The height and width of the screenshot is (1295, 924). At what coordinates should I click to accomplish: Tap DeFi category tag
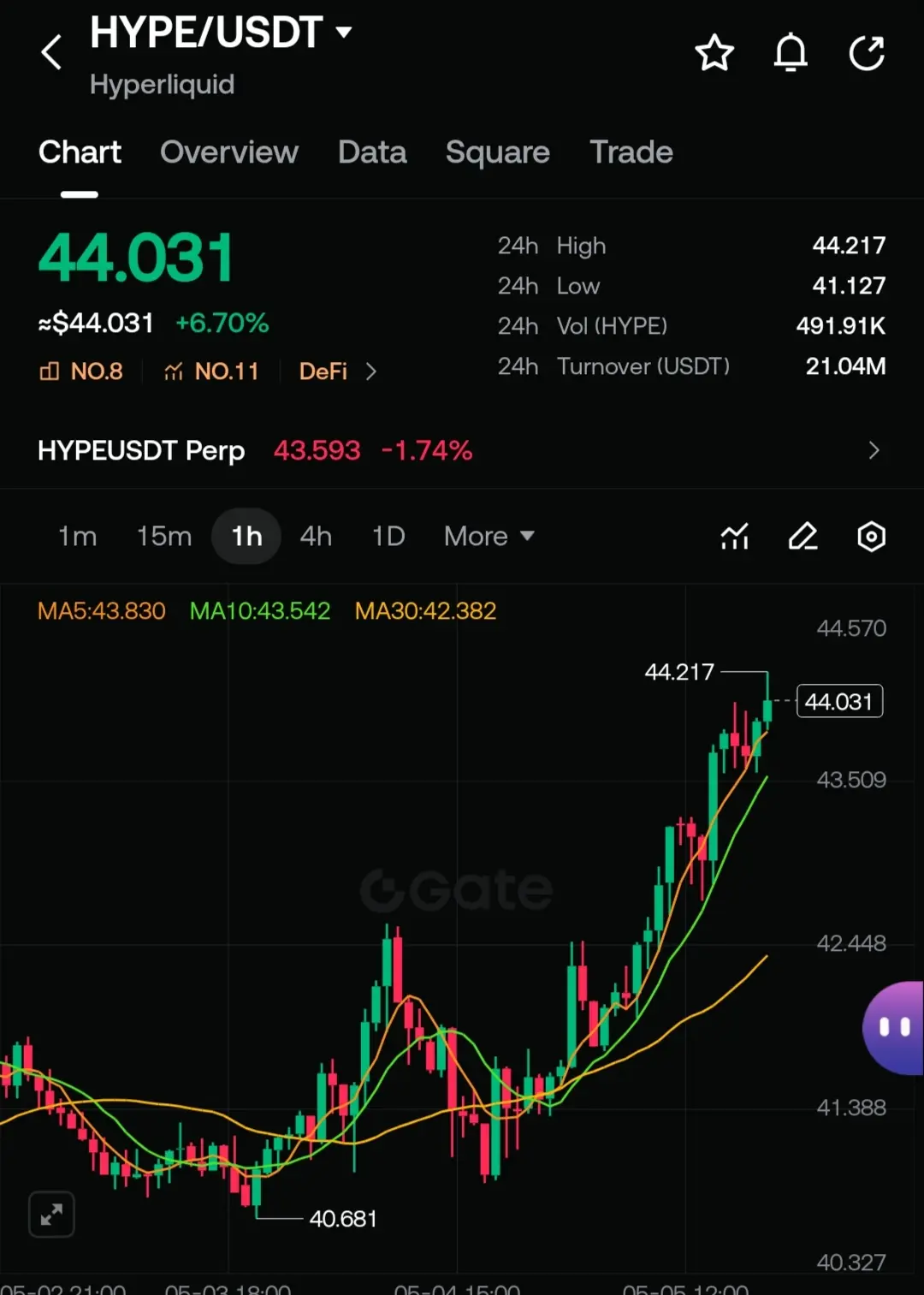(323, 371)
